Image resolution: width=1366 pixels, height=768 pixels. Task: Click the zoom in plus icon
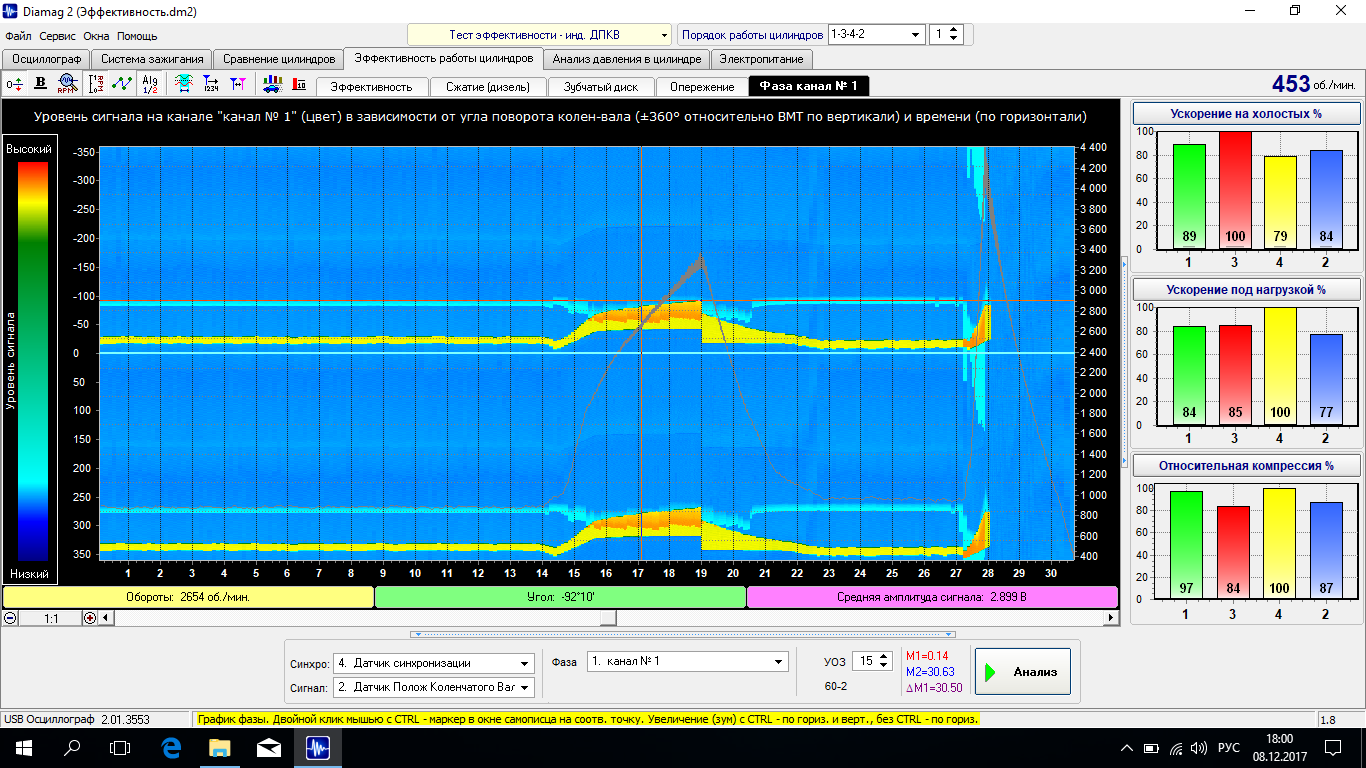coord(90,618)
